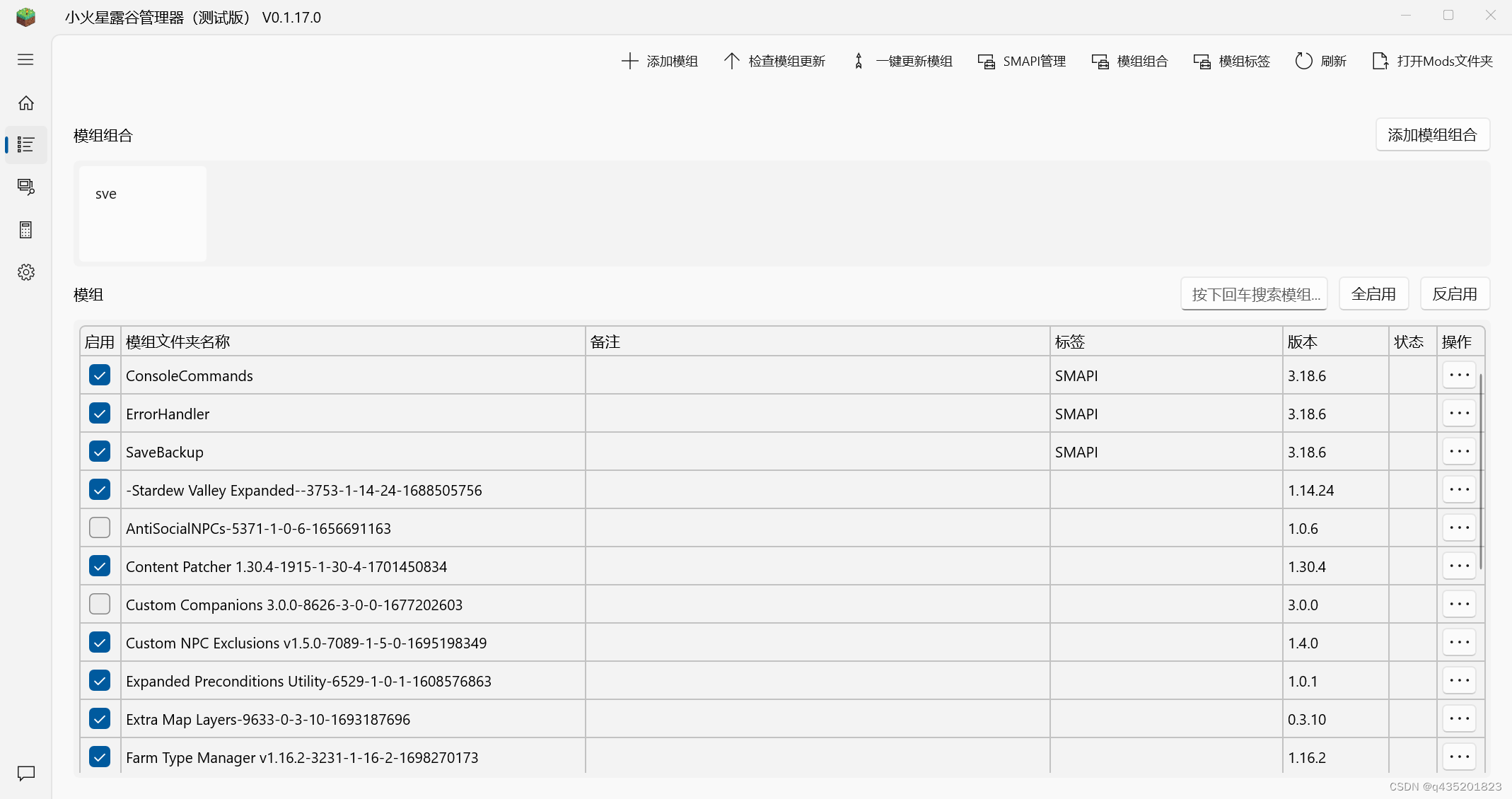This screenshot has width=1512, height=799.
Task: Click 添加模组 plus icon
Action: [x=629, y=62]
